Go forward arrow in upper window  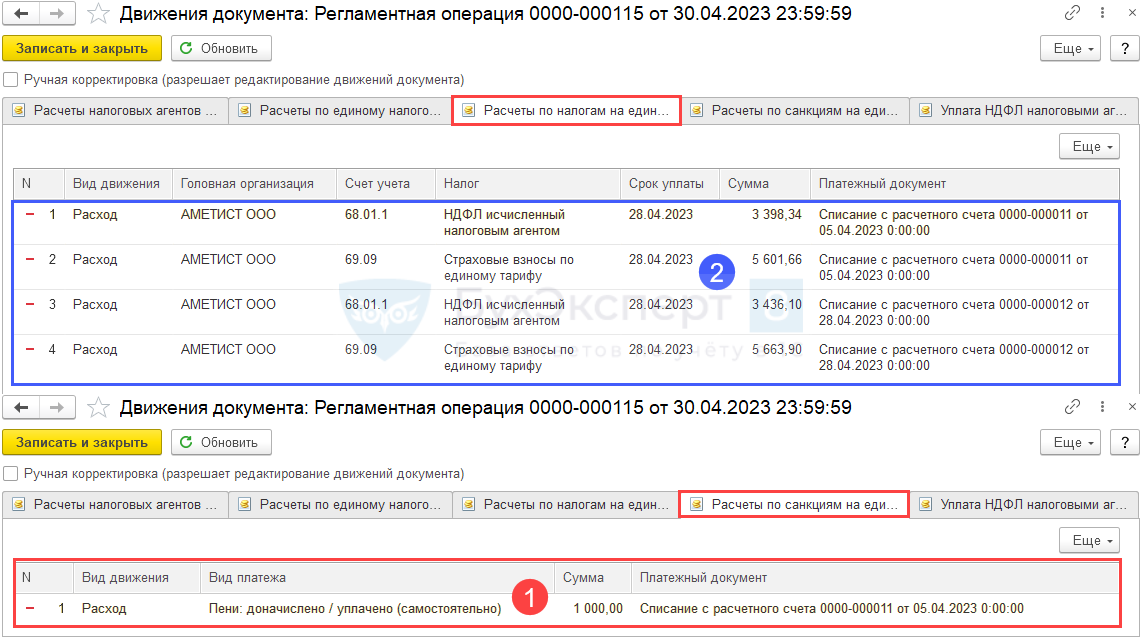tap(57, 13)
